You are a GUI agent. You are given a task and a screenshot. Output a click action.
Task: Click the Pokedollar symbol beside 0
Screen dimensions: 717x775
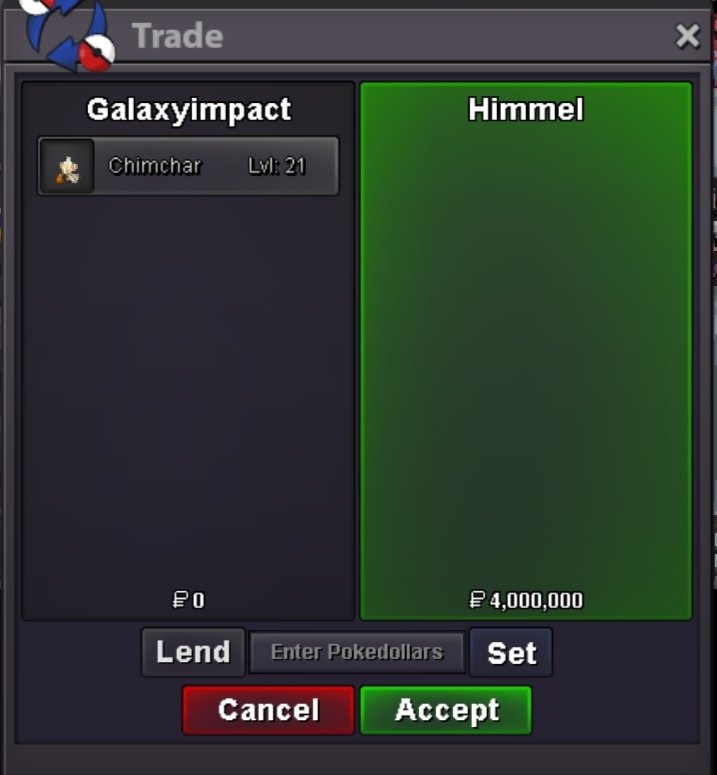180,600
